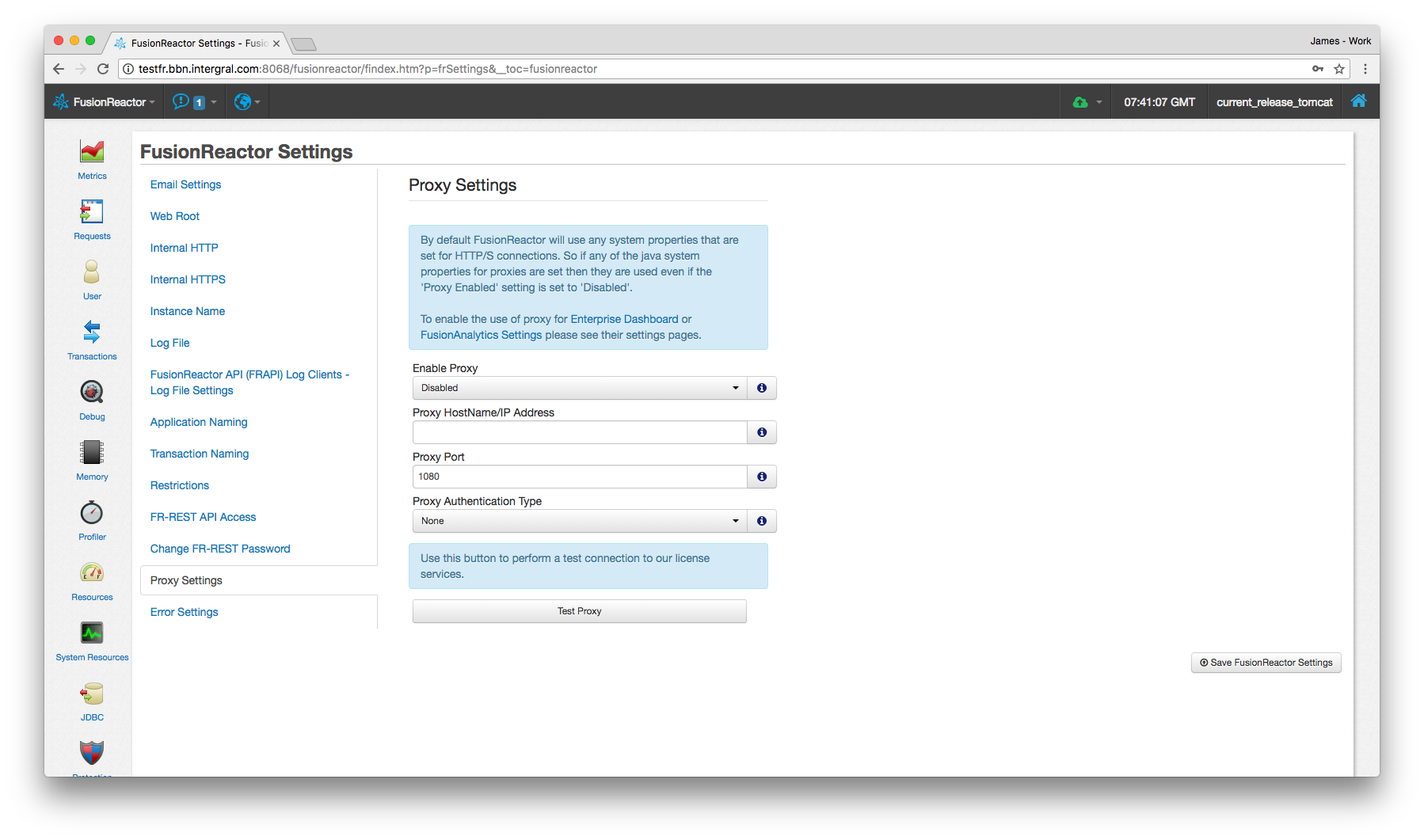This screenshot has height=840, width=1424.
Task: Bookmark this page with star icon
Action: click(x=1339, y=69)
